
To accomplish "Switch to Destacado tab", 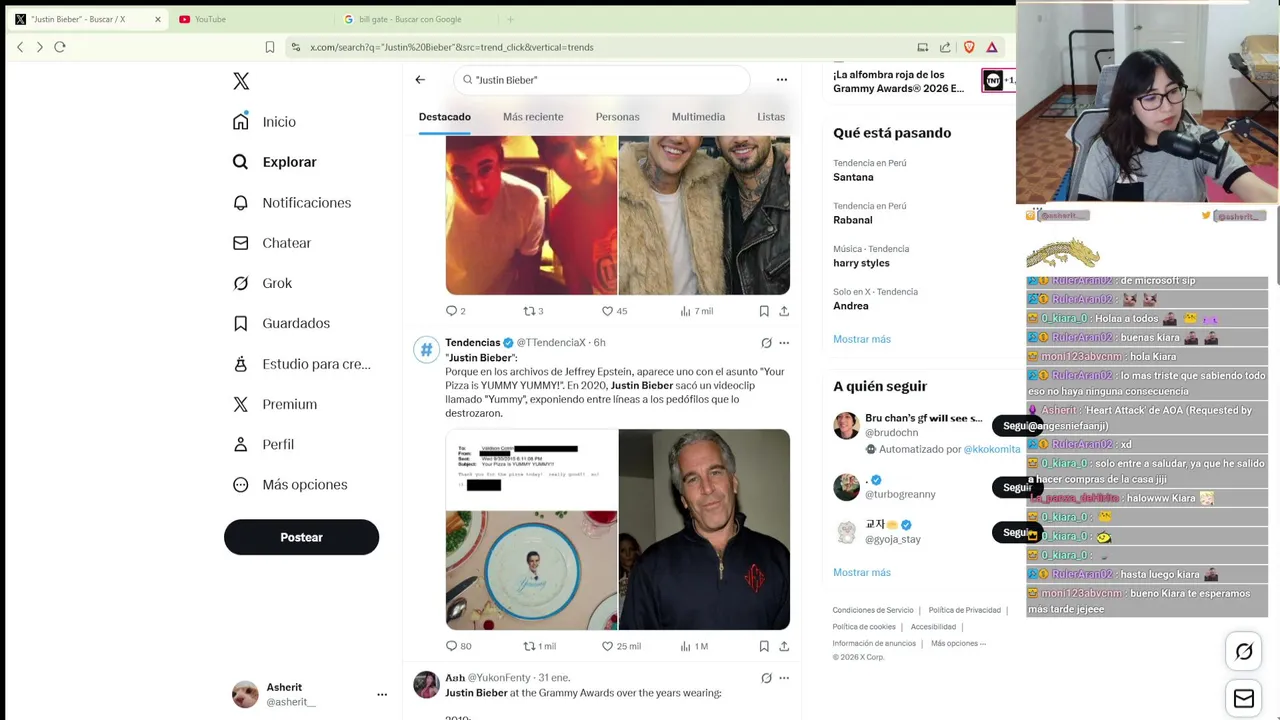I will [x=445, y=117].
